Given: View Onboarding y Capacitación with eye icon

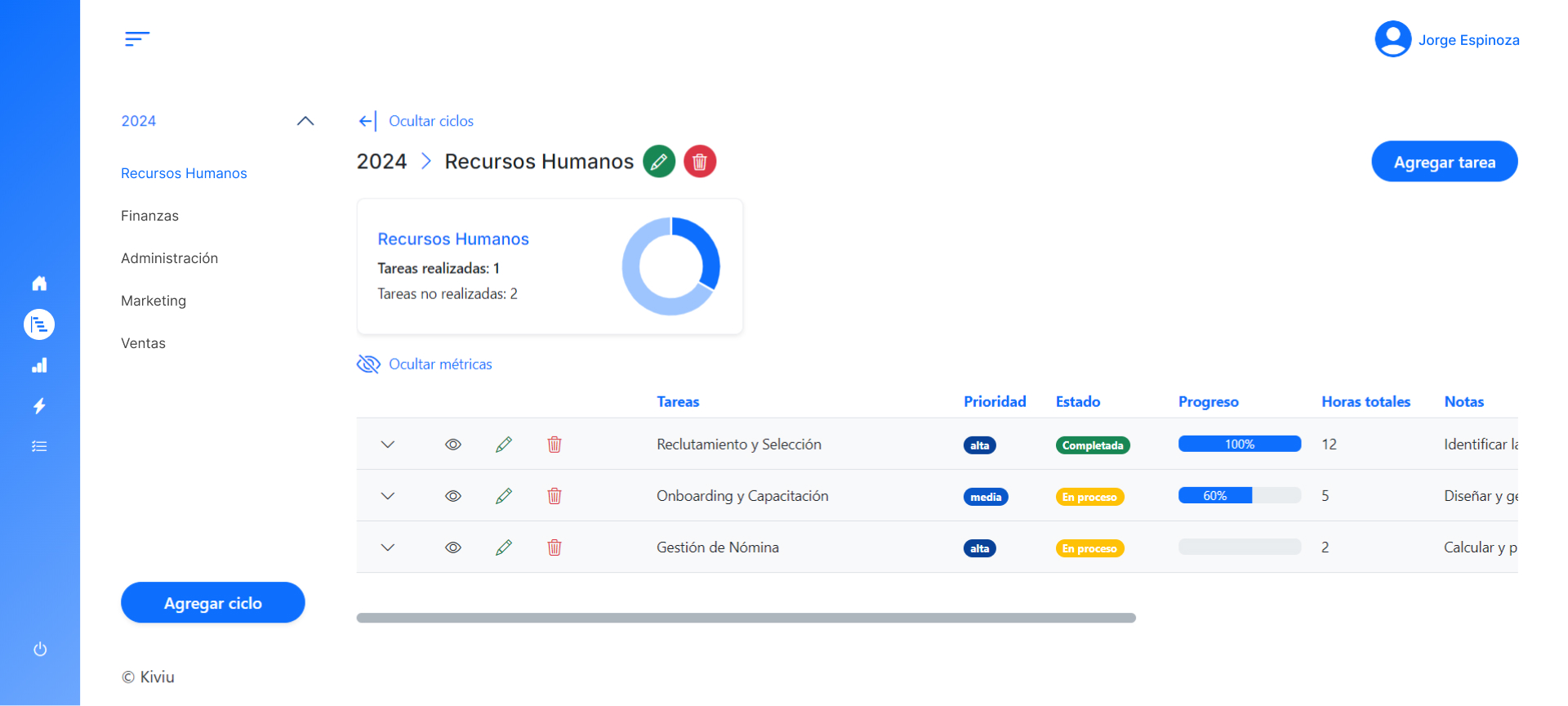Looking at the screenshot, I should (453, 496).
